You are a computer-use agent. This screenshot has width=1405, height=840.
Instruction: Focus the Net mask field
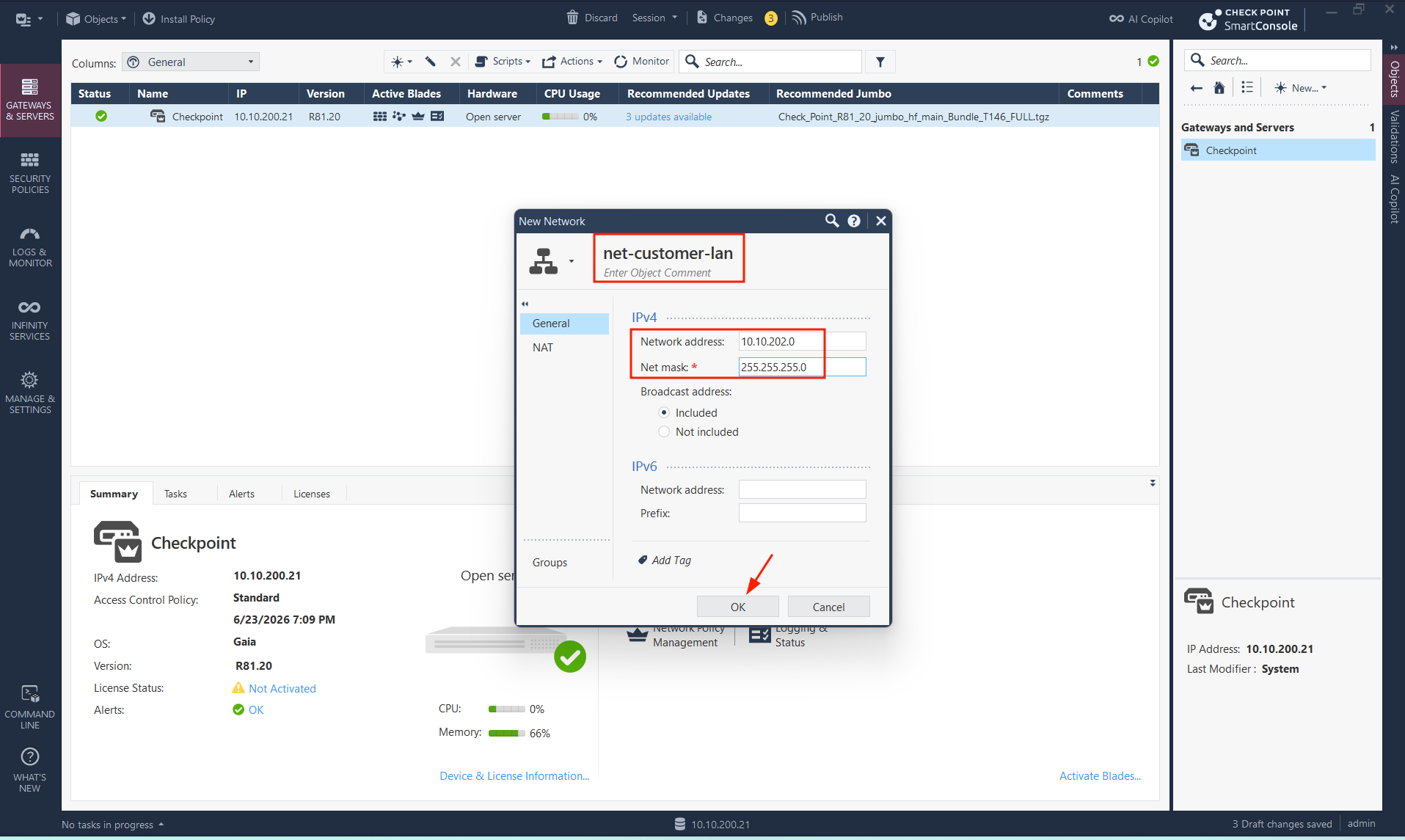click(802, 367)
